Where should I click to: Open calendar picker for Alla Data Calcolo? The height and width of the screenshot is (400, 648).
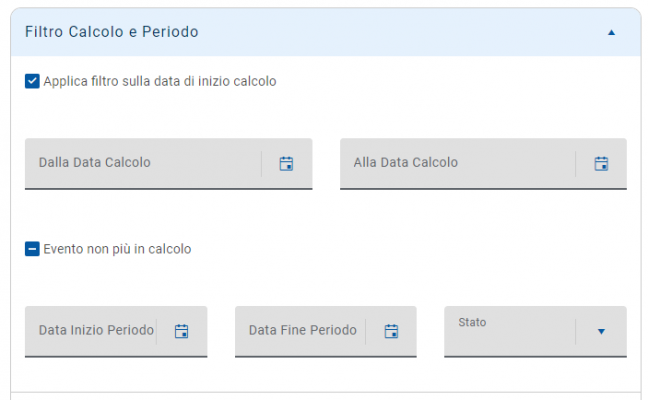[x=601, y=163]
